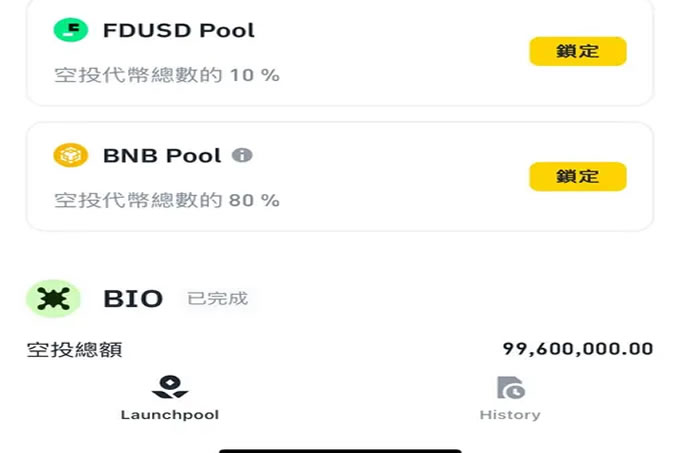This screenshot has height=453, width=680.
Task: Select the BNB Pool title
Action: click(162, 156)
